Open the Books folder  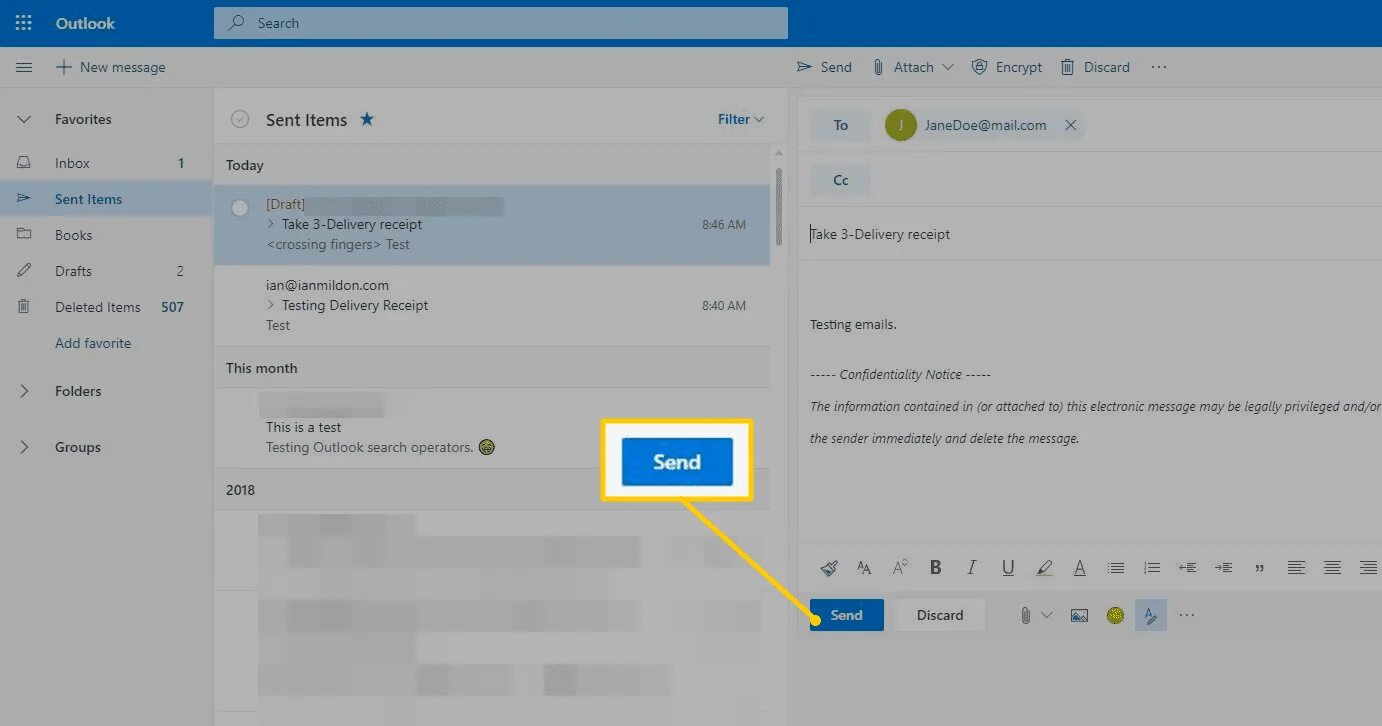(x=105, y=235)
